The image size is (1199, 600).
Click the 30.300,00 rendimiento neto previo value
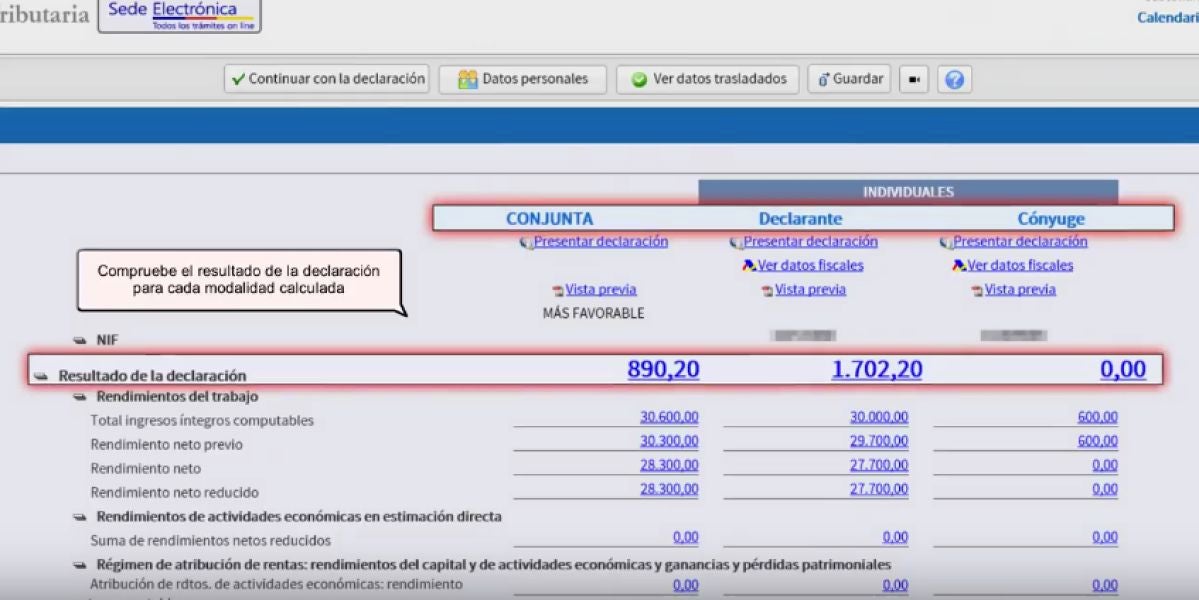pos(669,441)
